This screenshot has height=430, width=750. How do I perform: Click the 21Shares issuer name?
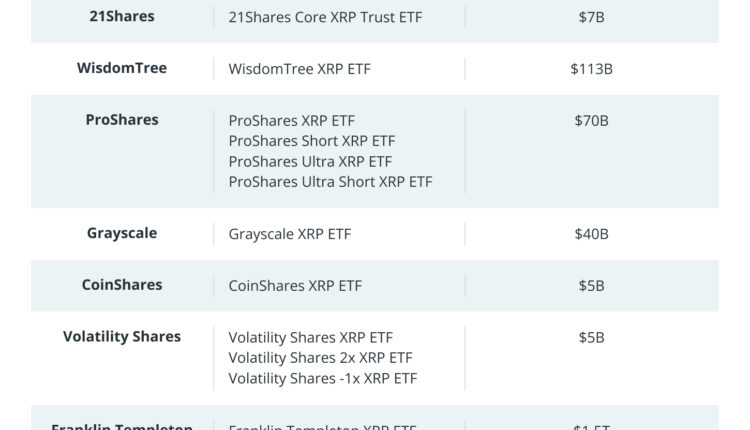click(x=122, y=17)
